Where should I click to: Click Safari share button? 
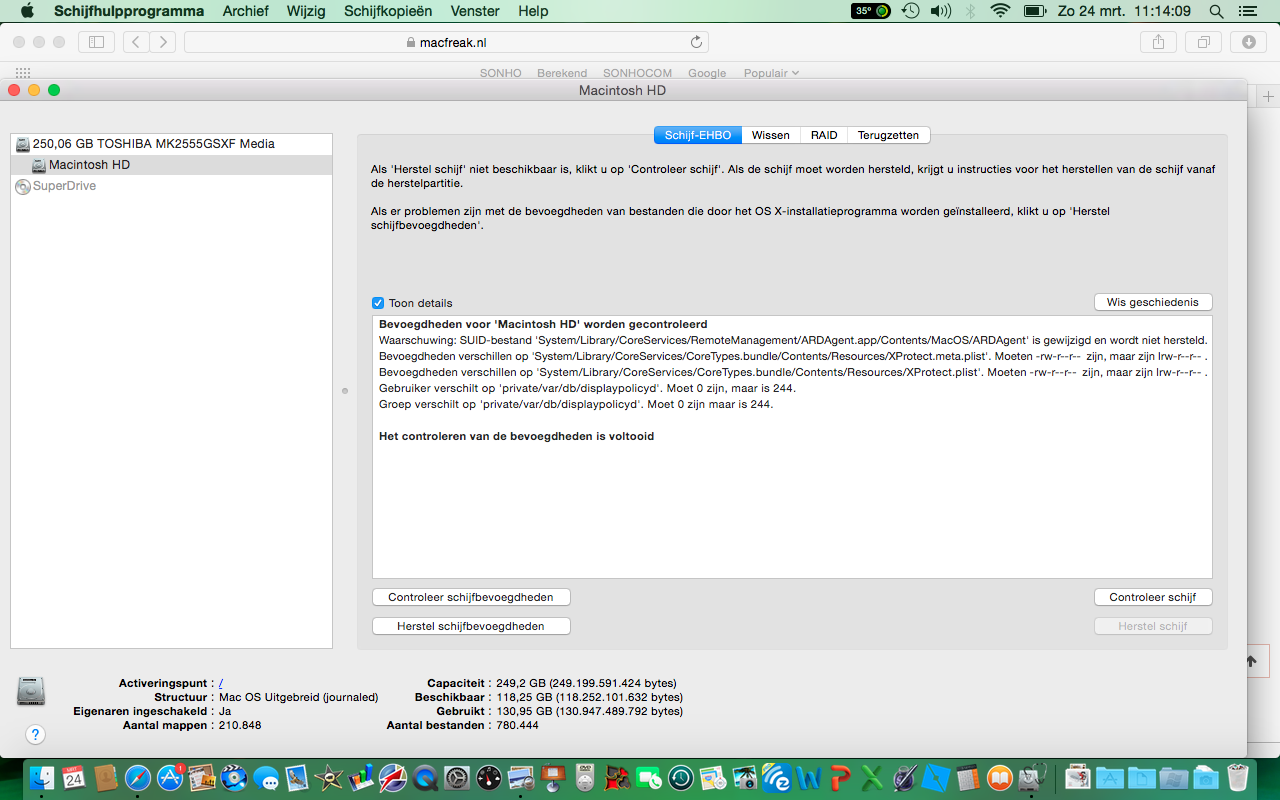(1158, 42)
